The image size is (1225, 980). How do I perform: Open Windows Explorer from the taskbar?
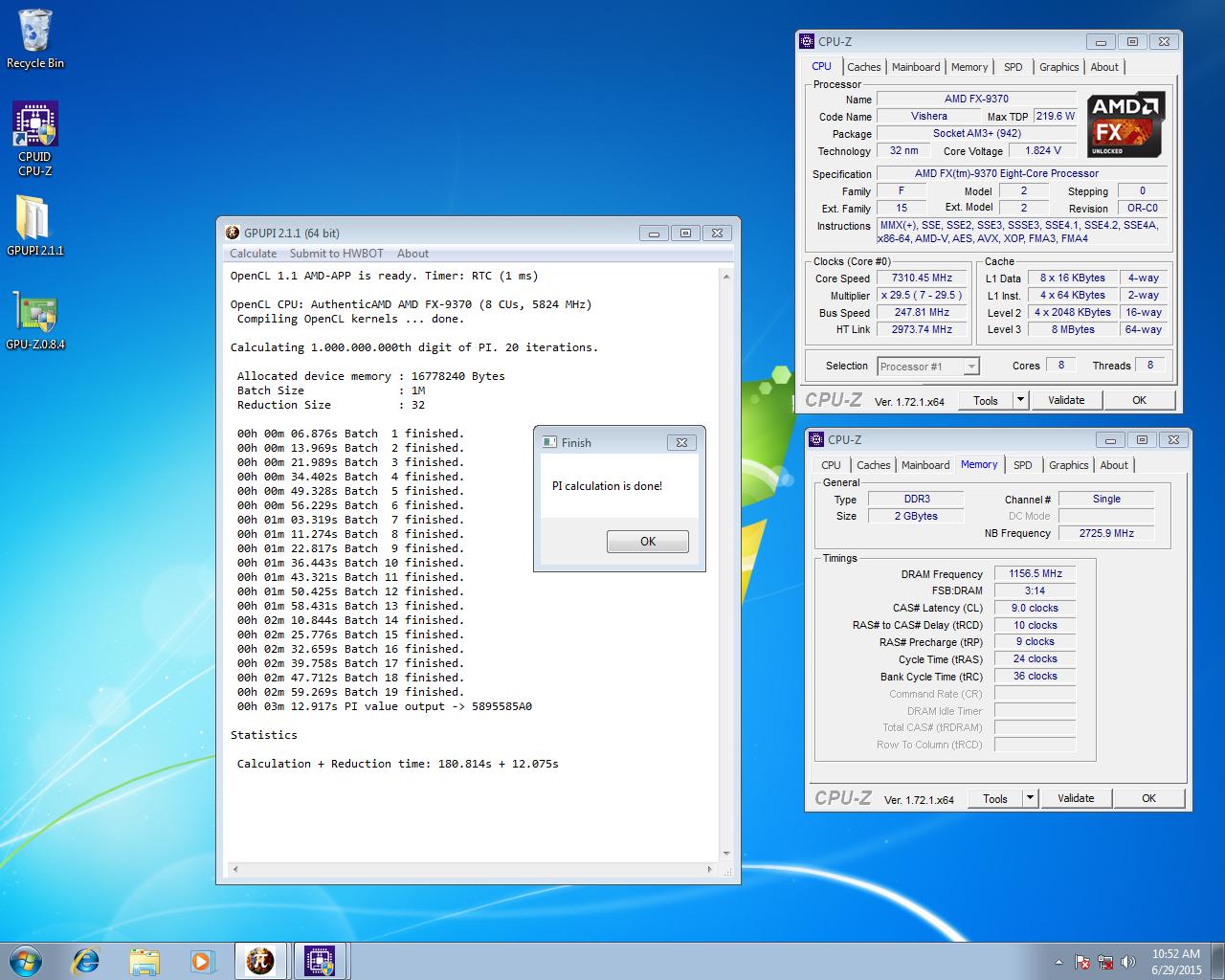[145, 960]
